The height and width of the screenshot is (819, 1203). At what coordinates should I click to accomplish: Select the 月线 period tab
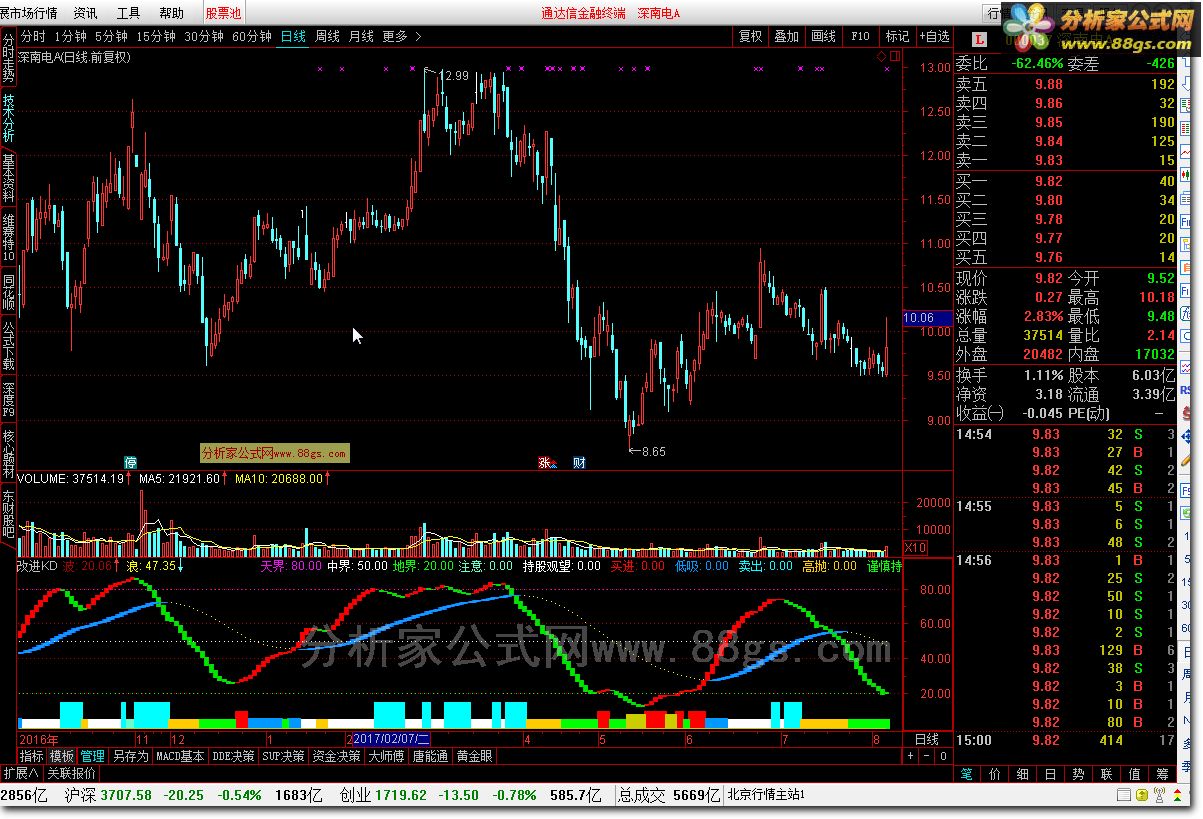click(361, 36)
